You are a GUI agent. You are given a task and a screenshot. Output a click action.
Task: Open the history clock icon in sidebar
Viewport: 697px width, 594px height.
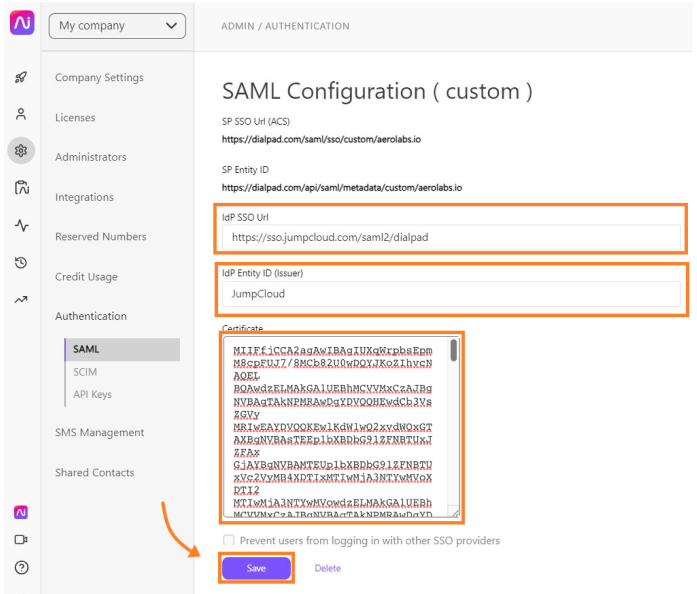point(21,263)
